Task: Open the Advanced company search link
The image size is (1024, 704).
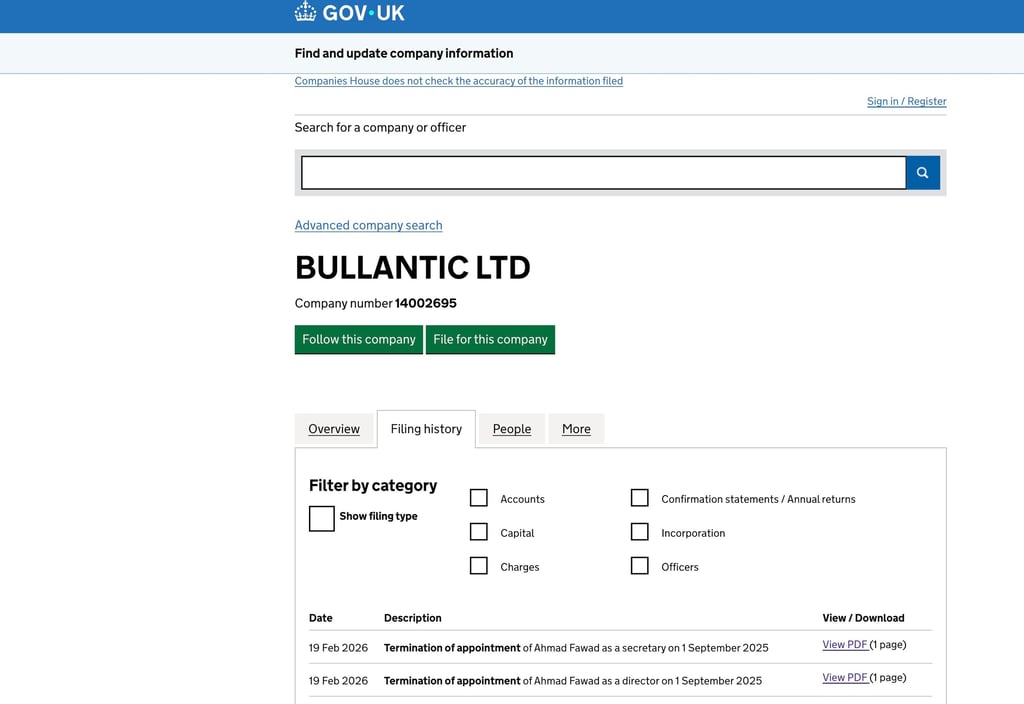Action: point(368,225)
